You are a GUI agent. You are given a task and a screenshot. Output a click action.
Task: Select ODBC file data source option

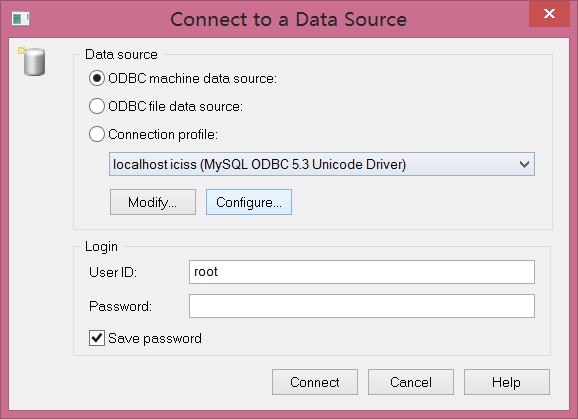[x=97, y=107]
